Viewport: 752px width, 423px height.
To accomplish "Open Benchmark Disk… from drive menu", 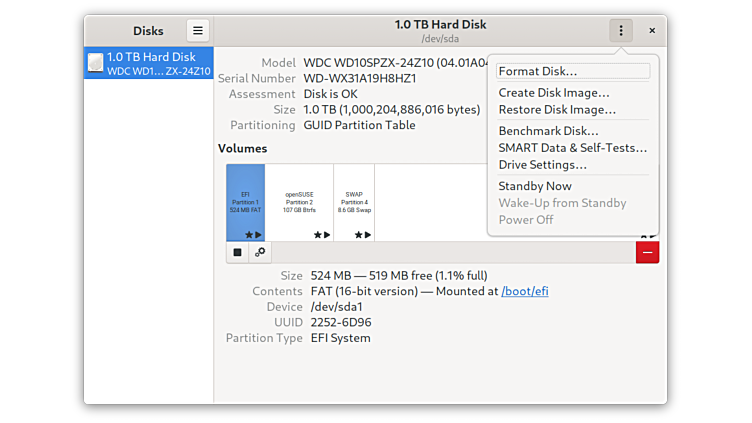I will [x=548, y=131].
